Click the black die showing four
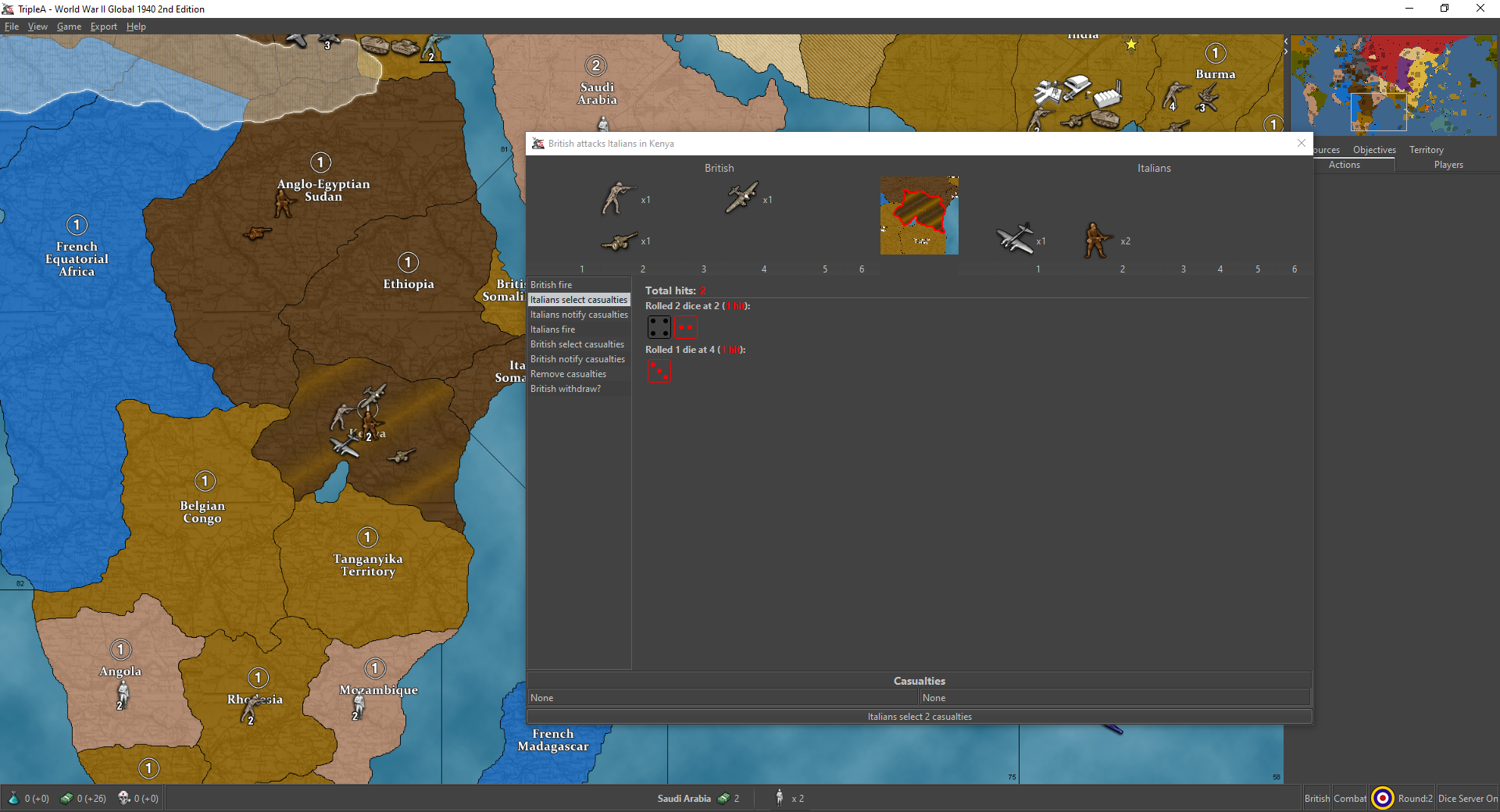Viewport: 1500px width, 812px height. (659, 327)
